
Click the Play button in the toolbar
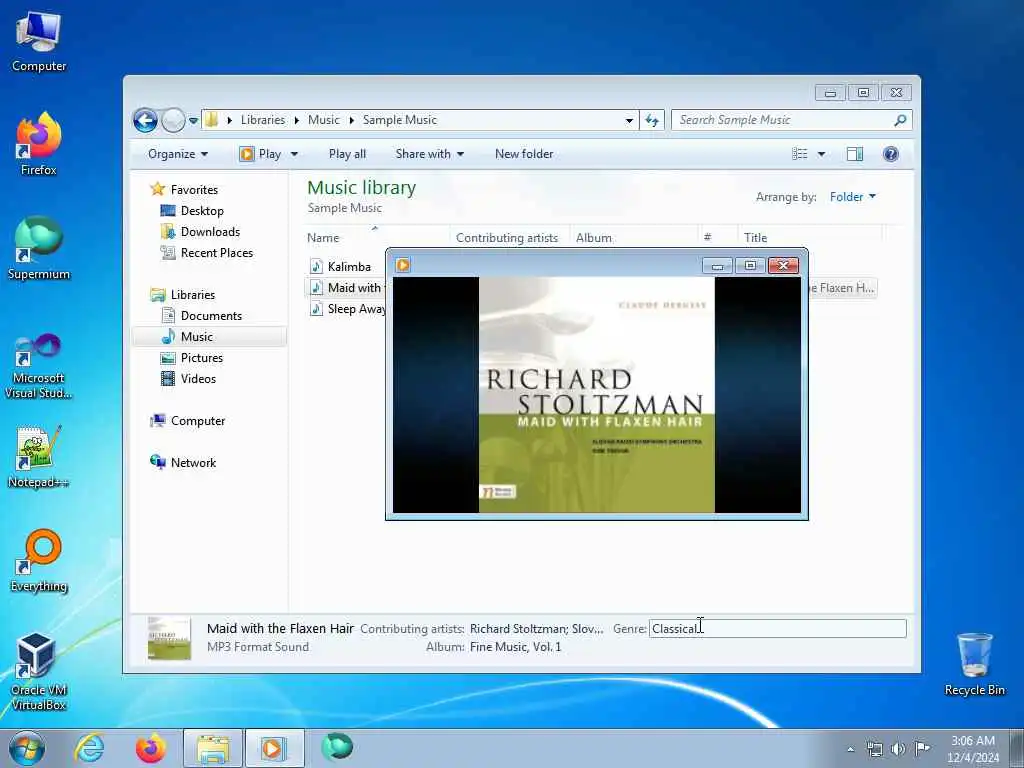[261, 154]
